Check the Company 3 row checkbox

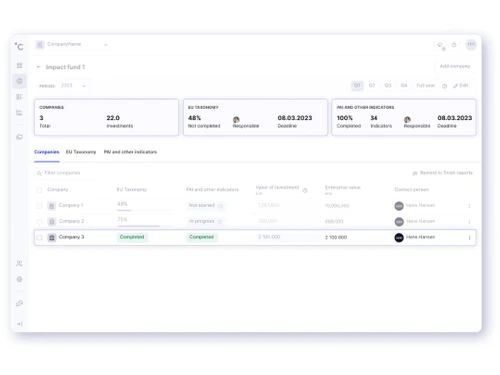pyautogui.click(x=39, y=237)
